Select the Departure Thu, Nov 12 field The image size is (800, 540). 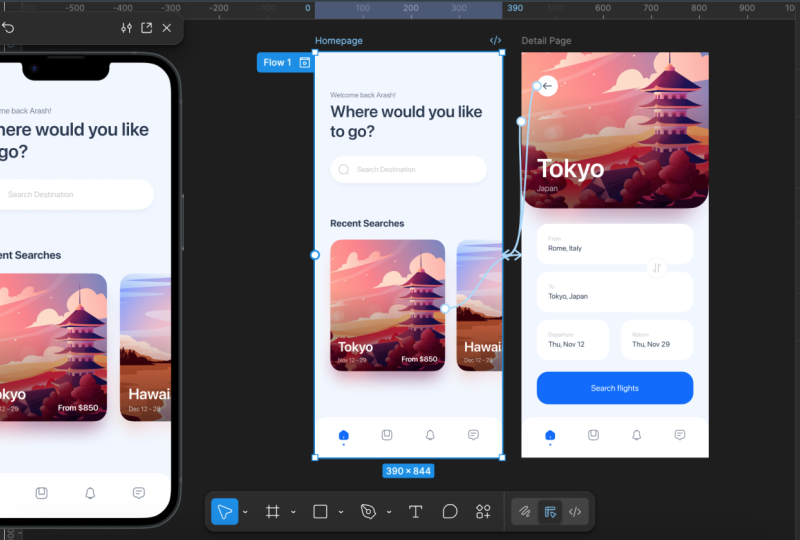point(573,340)
